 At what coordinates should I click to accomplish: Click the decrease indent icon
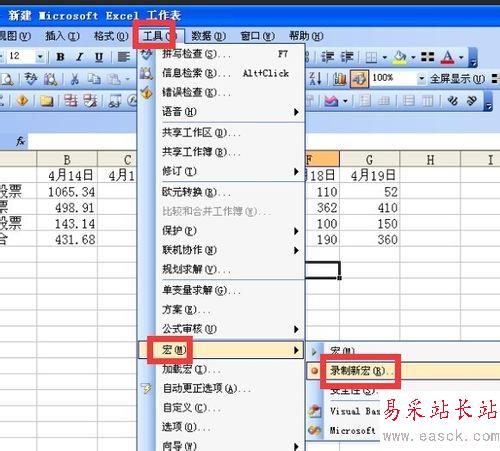tap(328, 57)
